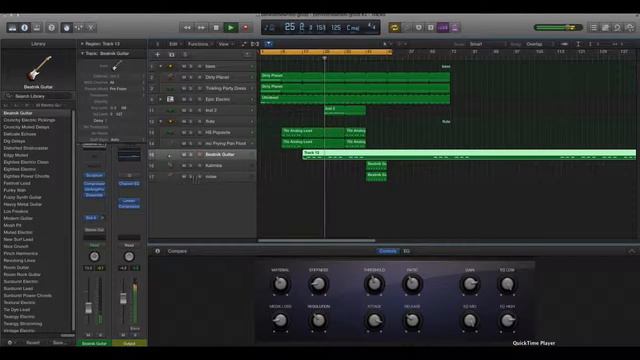Adjust the master volume slider
This screenshot has height=360, width=640.
click(558, 28)
